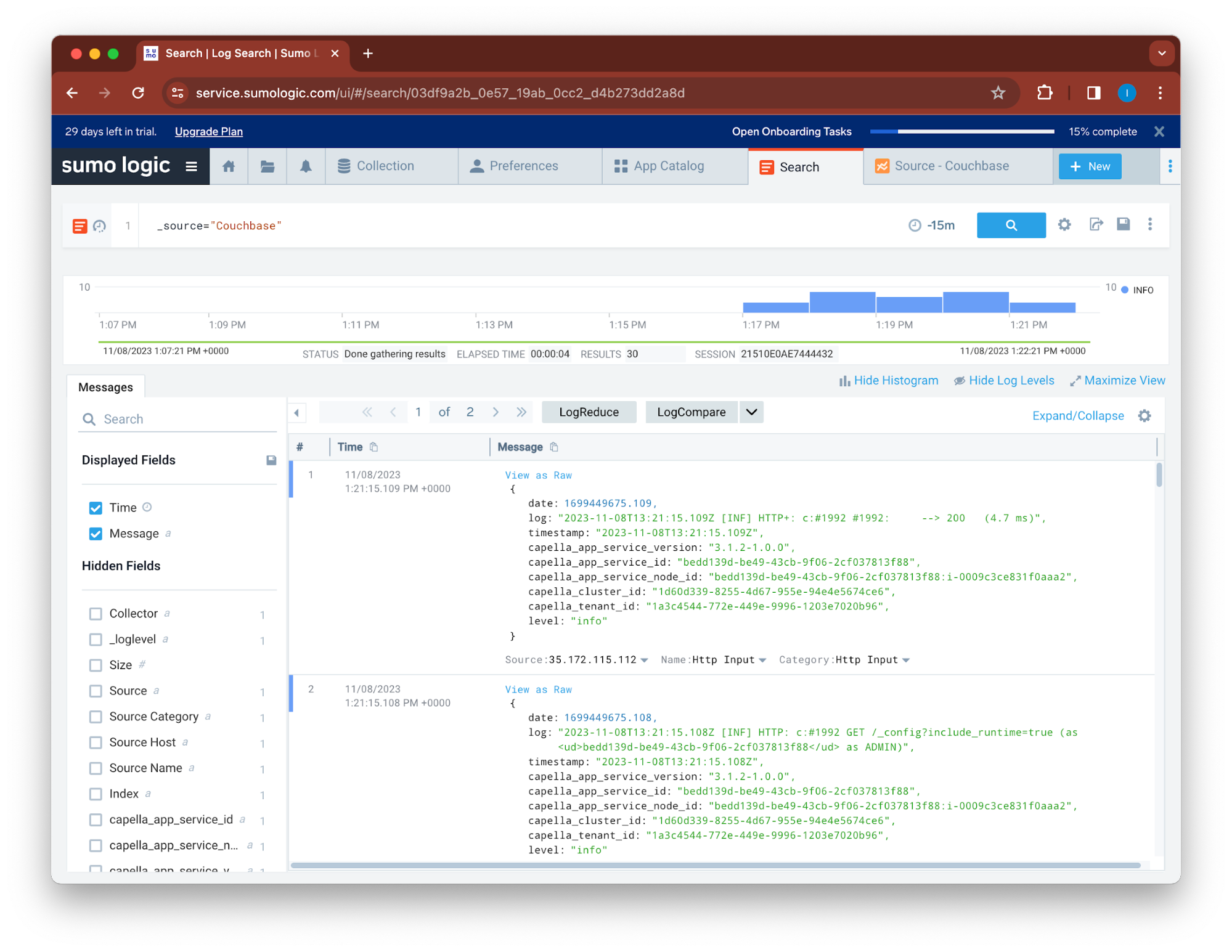Viewport: 1232px width, 952px height.
Task: Click the onboarding progress bar
Action: coord(961,132)
